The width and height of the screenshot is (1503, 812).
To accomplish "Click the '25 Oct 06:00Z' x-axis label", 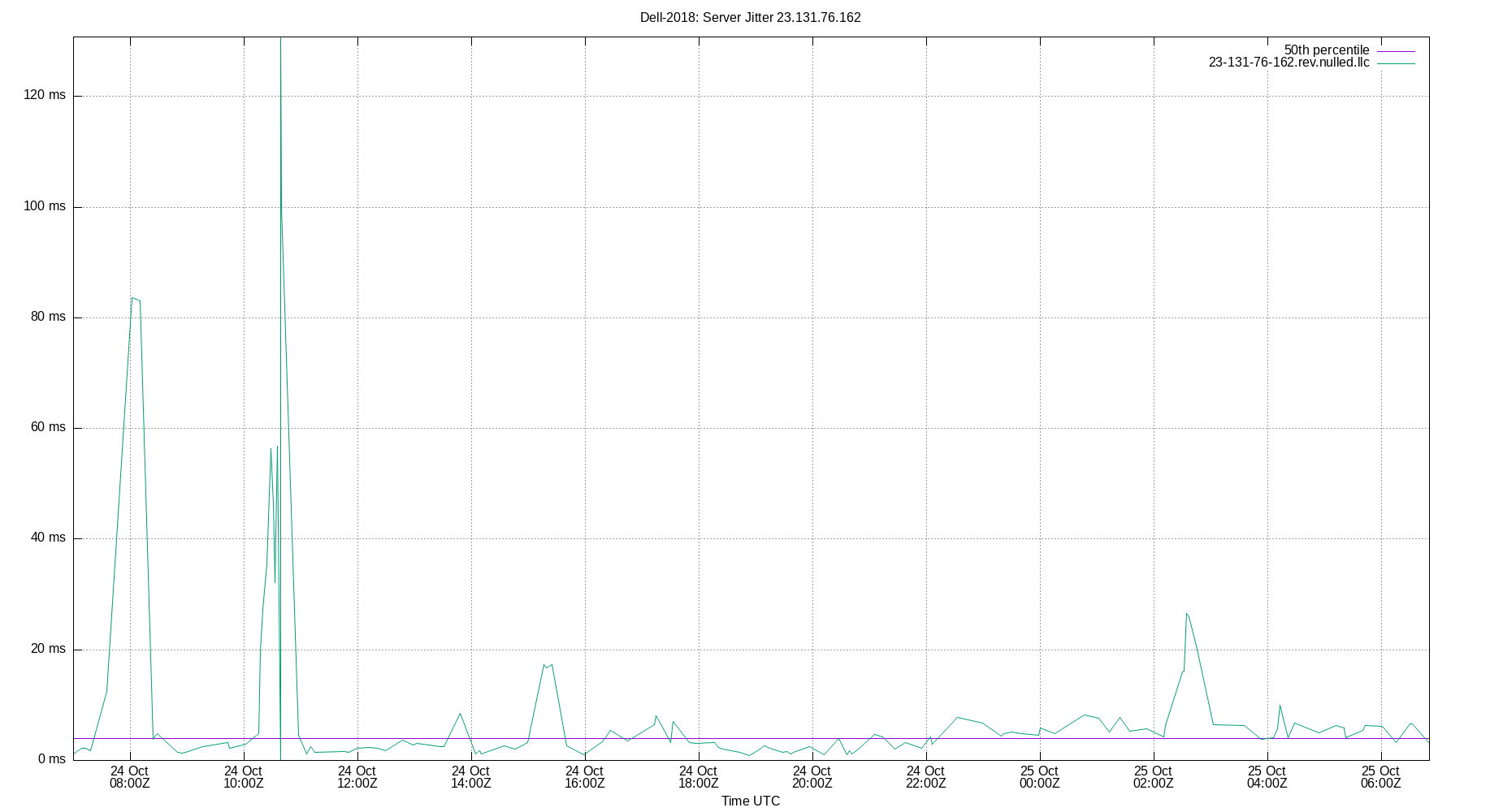I will point(1380,777).
